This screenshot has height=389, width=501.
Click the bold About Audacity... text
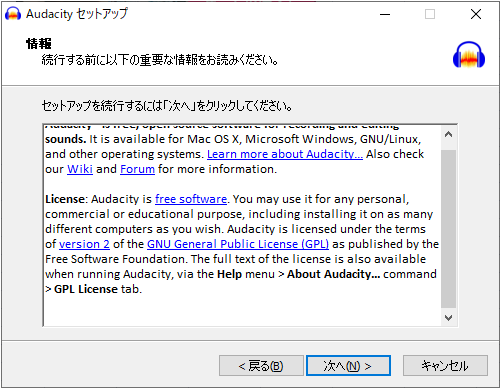pyautogui.click(x=333, y=274)
